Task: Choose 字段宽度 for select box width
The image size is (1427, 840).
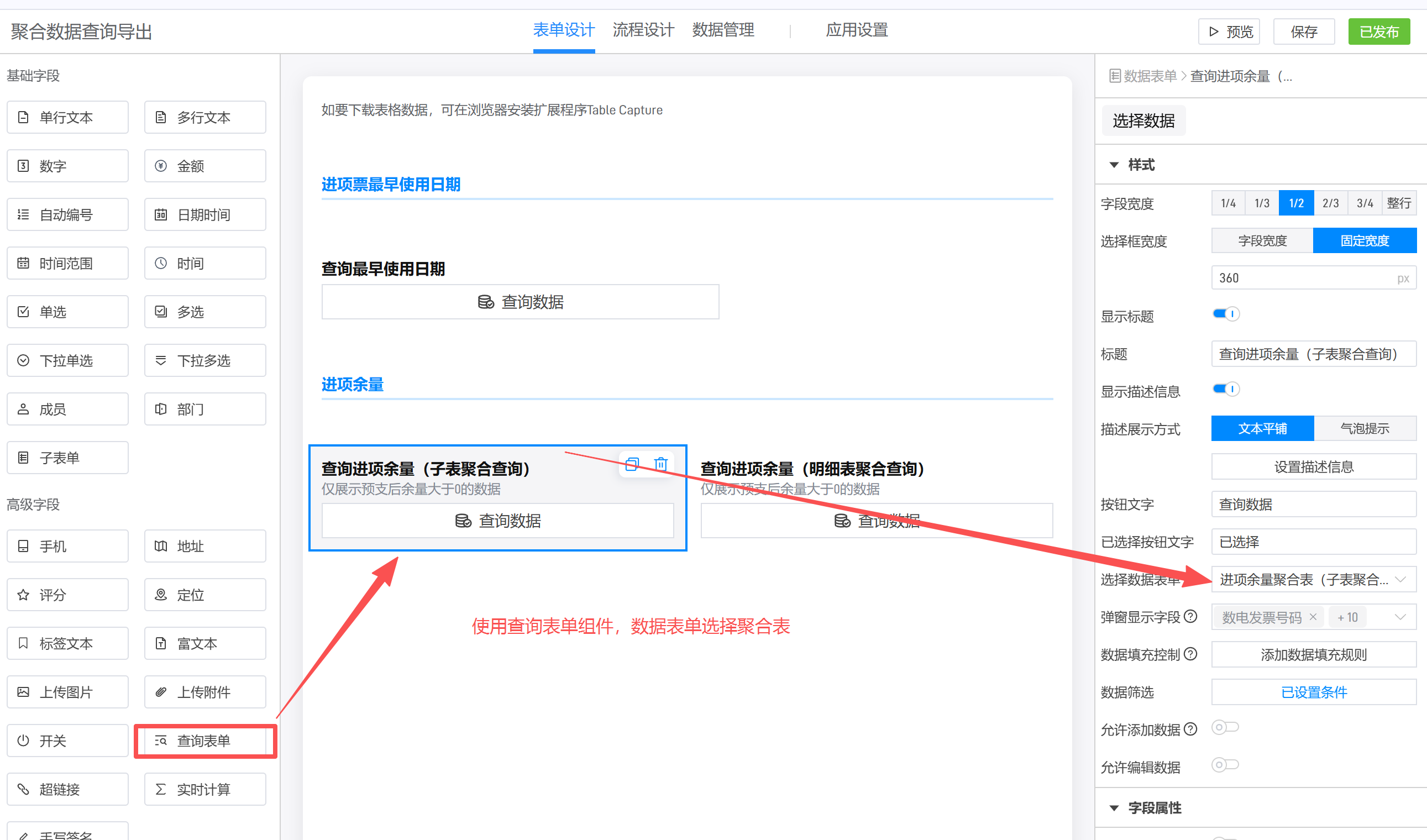Action: [x=1263, y=241]
